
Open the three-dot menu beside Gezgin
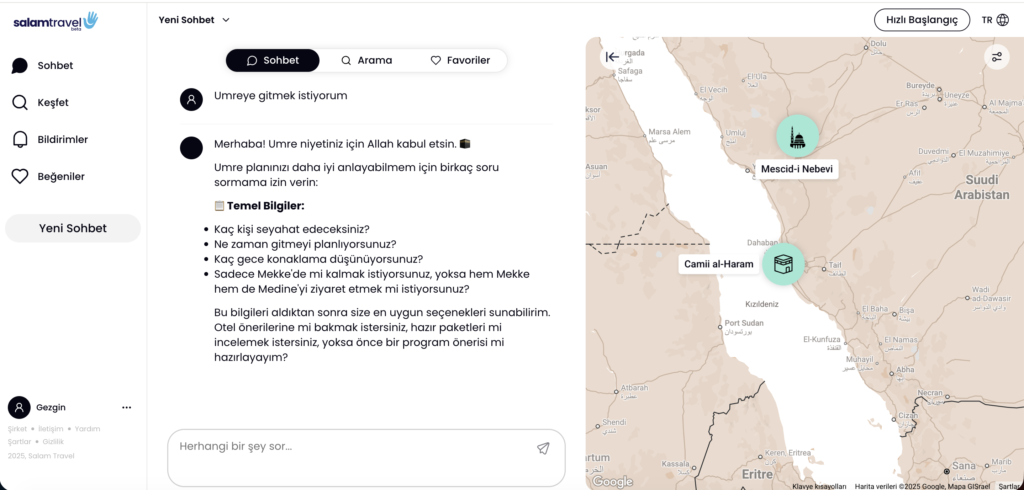click(x=127, y=407)
